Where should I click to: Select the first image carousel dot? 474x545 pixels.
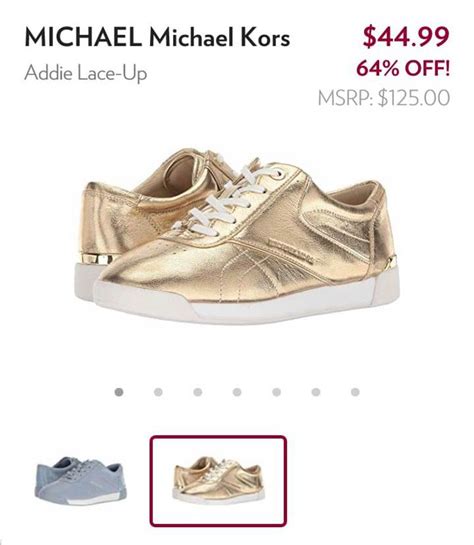pos(119,392)
